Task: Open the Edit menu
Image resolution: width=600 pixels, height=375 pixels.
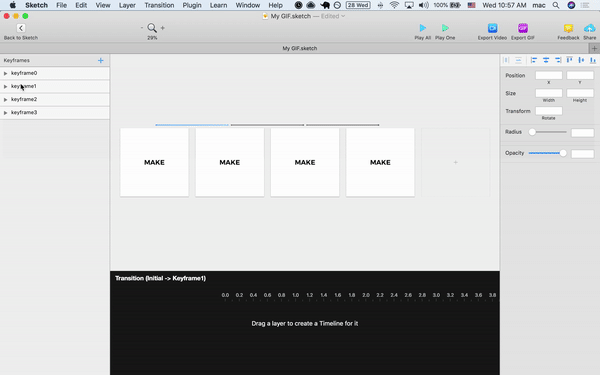Action: coord(81,5)
